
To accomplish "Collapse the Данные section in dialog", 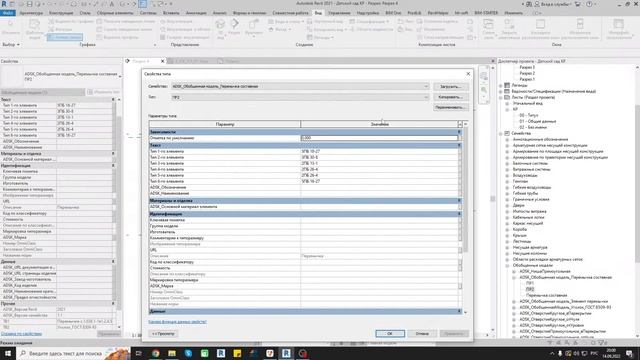I will [459, 311].
